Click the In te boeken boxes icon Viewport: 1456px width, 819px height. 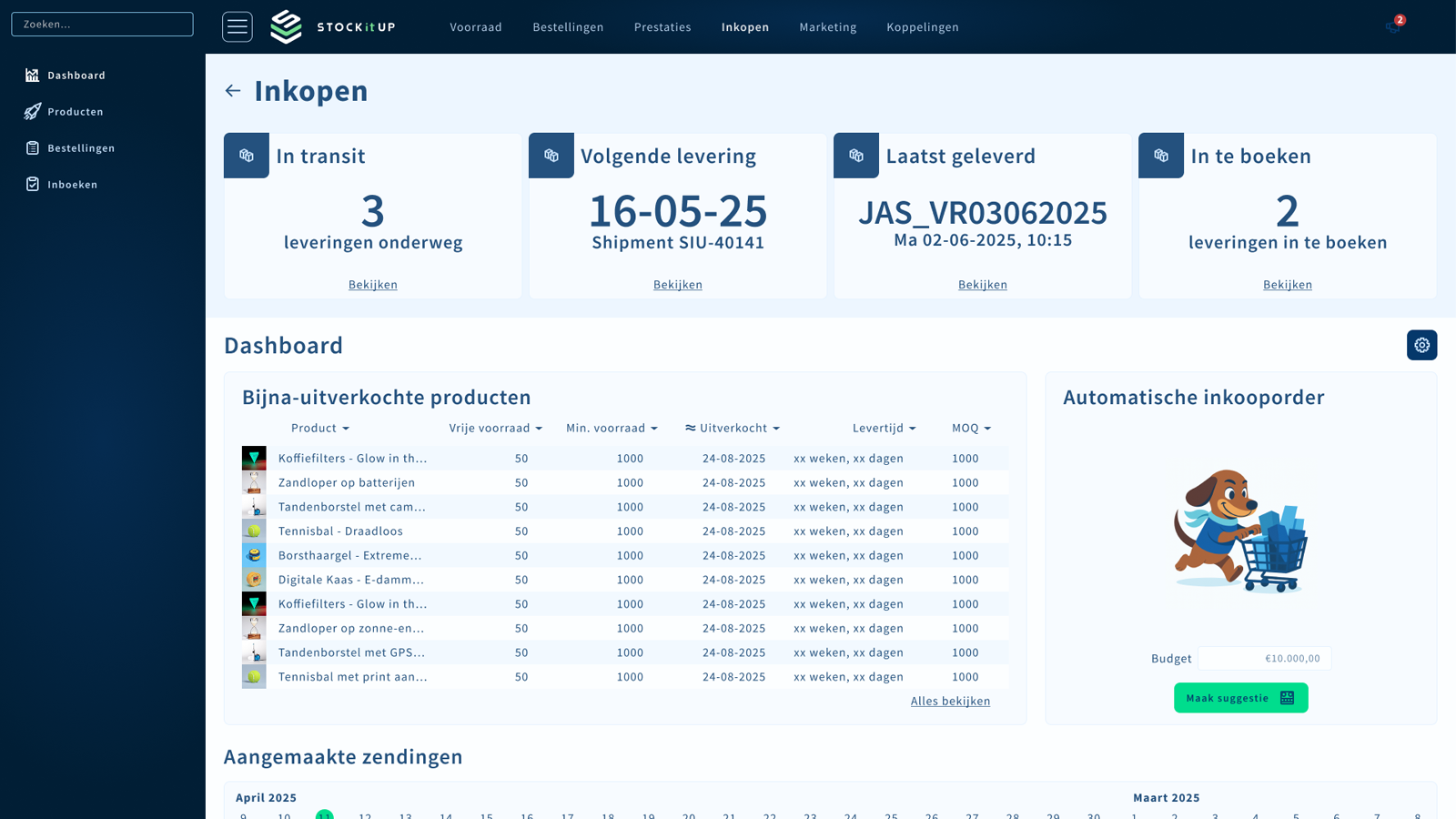(x=1161, y=156)
